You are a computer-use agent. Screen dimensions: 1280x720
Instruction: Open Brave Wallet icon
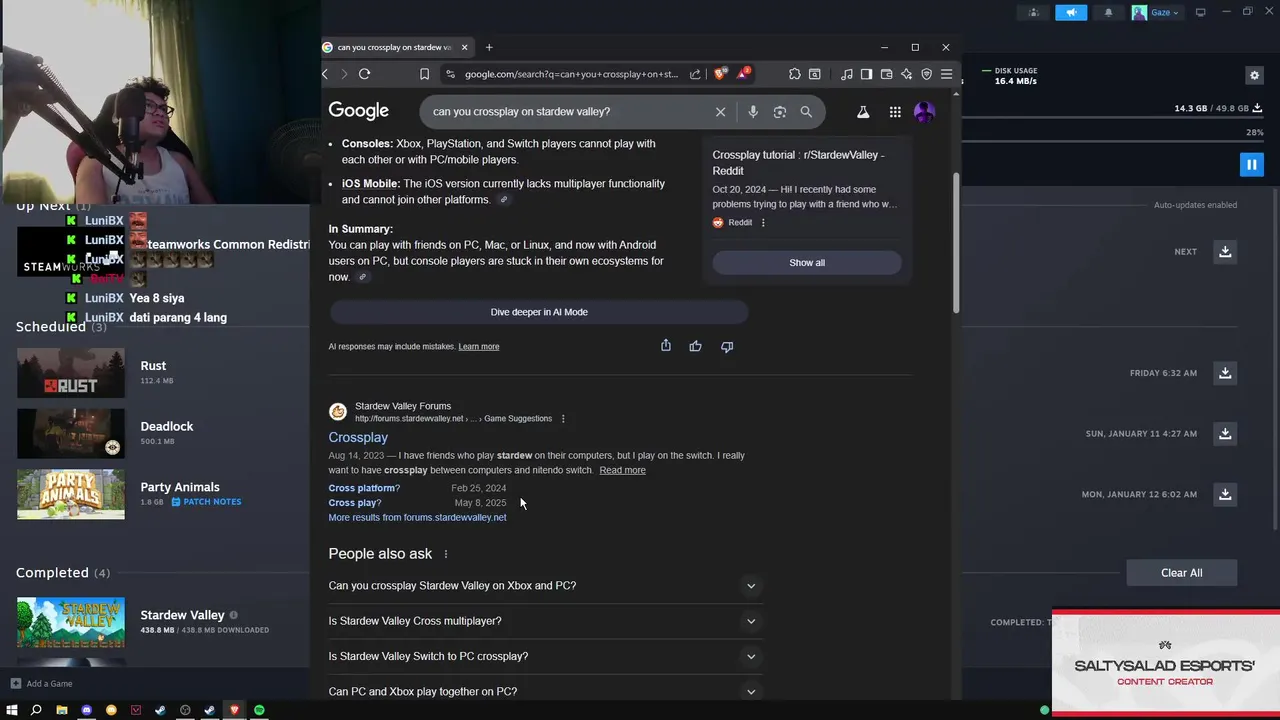tap(886, 74)
